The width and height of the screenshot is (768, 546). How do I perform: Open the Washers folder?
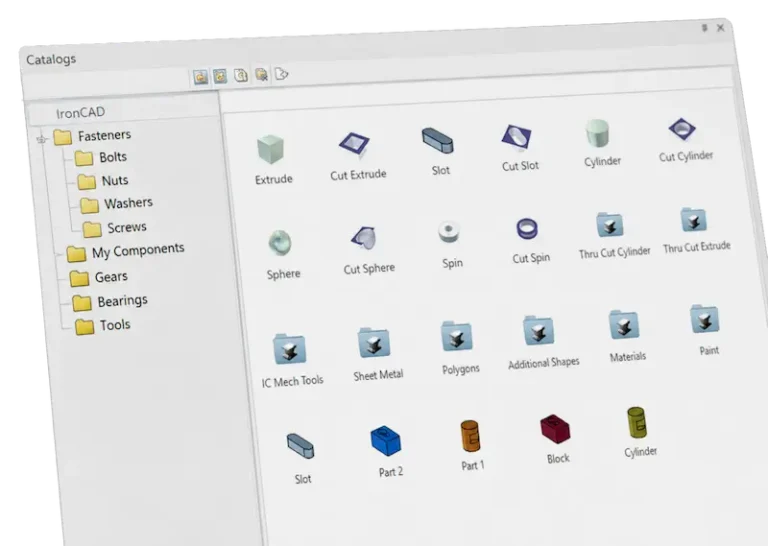point(117,203)
